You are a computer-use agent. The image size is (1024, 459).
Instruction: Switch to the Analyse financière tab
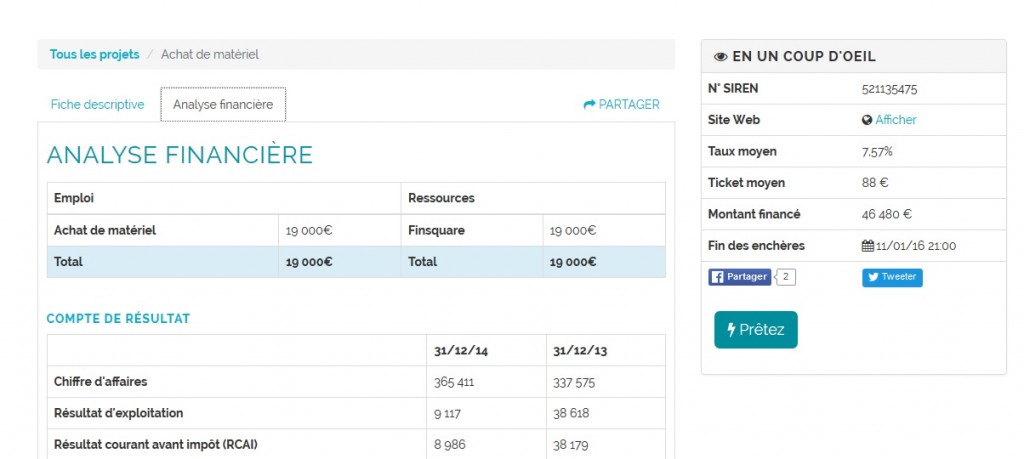click(223, 104)
